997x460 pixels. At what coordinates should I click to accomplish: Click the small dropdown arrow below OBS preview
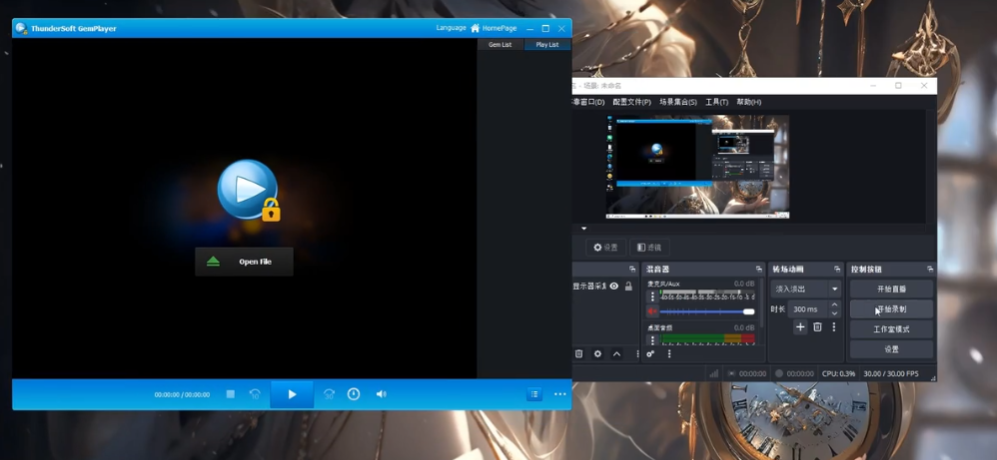pos(584,228)
